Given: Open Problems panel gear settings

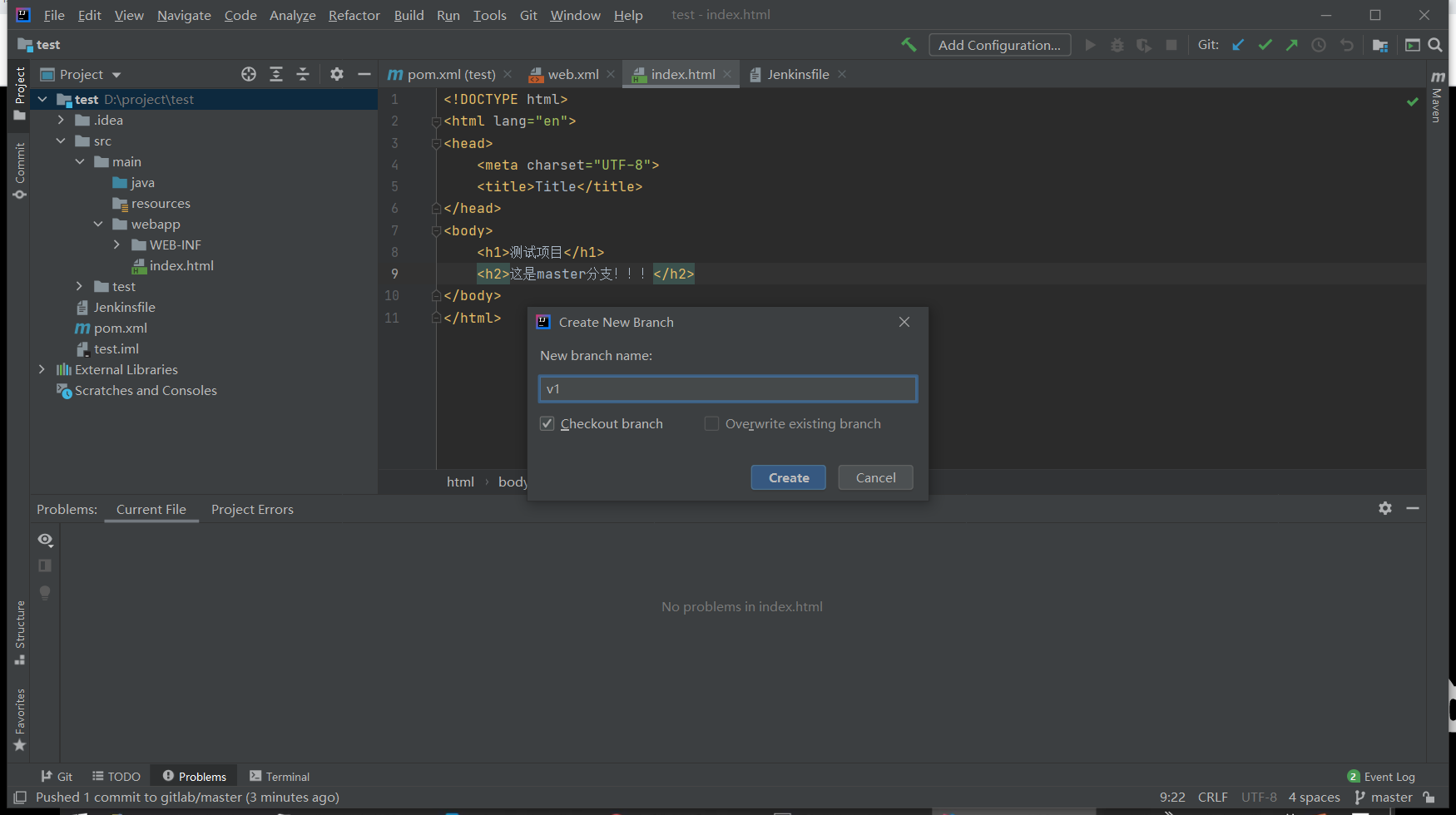Looking at the screenshot, I should 1385,508.
